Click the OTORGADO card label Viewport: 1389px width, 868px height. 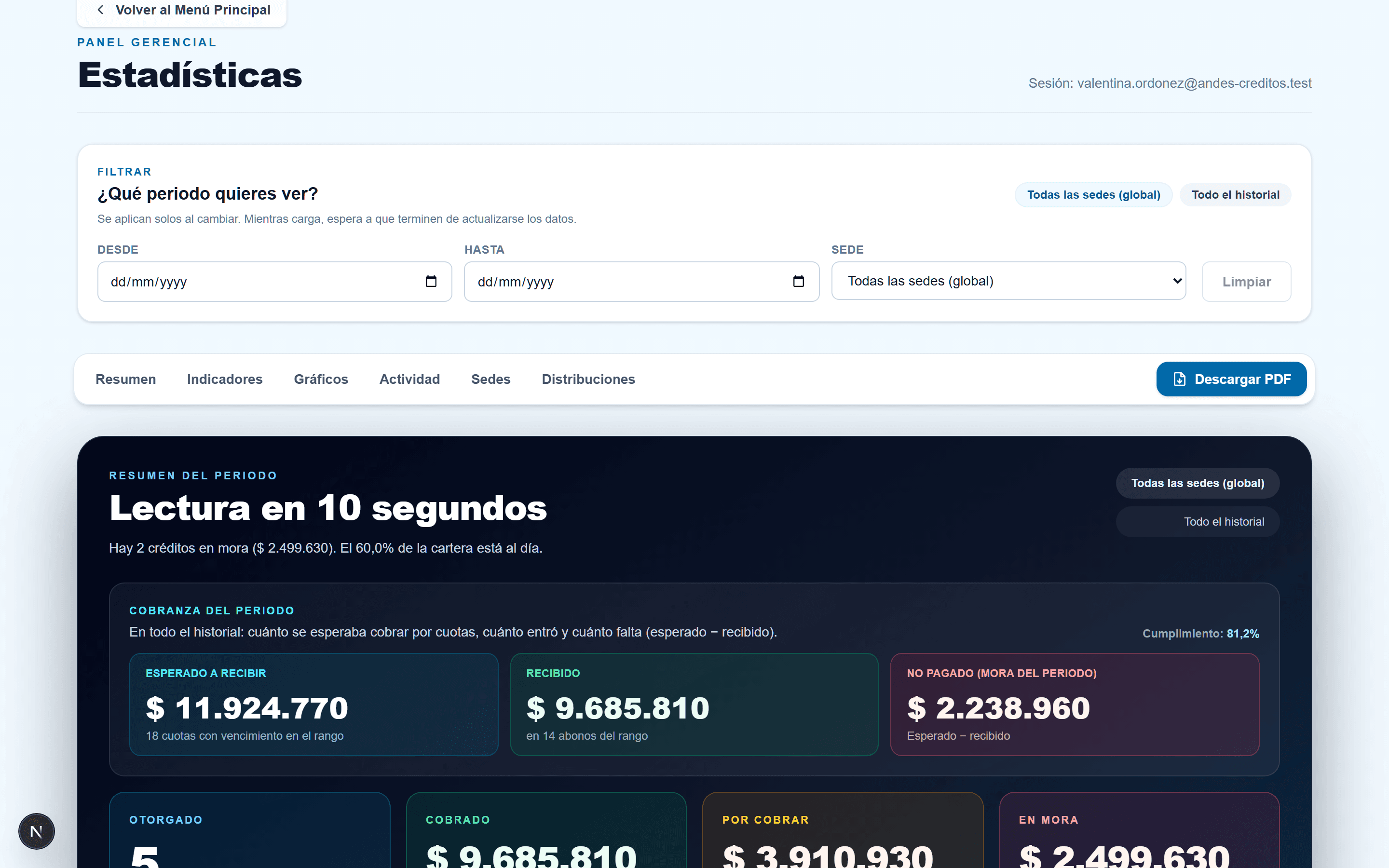point(166,820)
